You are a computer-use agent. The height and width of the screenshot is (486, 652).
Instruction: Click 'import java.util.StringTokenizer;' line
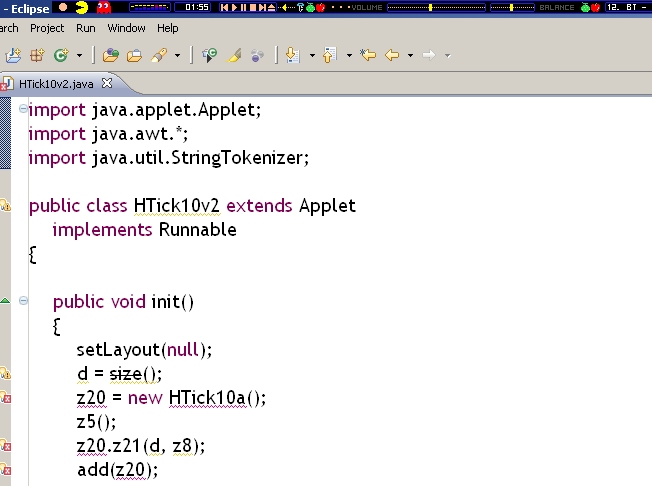point(168,158)
